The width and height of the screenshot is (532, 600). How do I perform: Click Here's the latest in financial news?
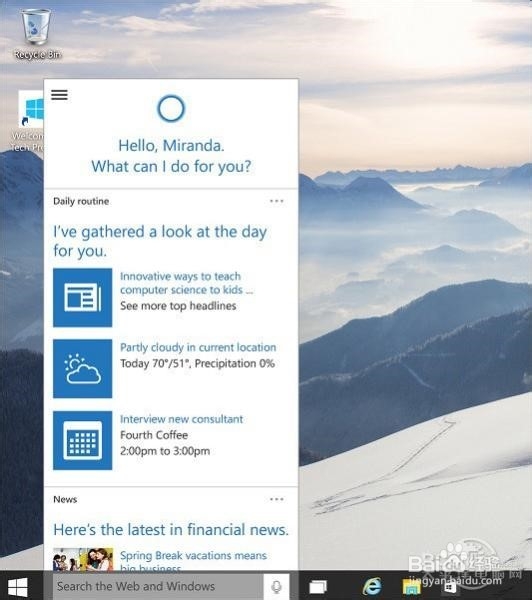click(x=171, y=530)
